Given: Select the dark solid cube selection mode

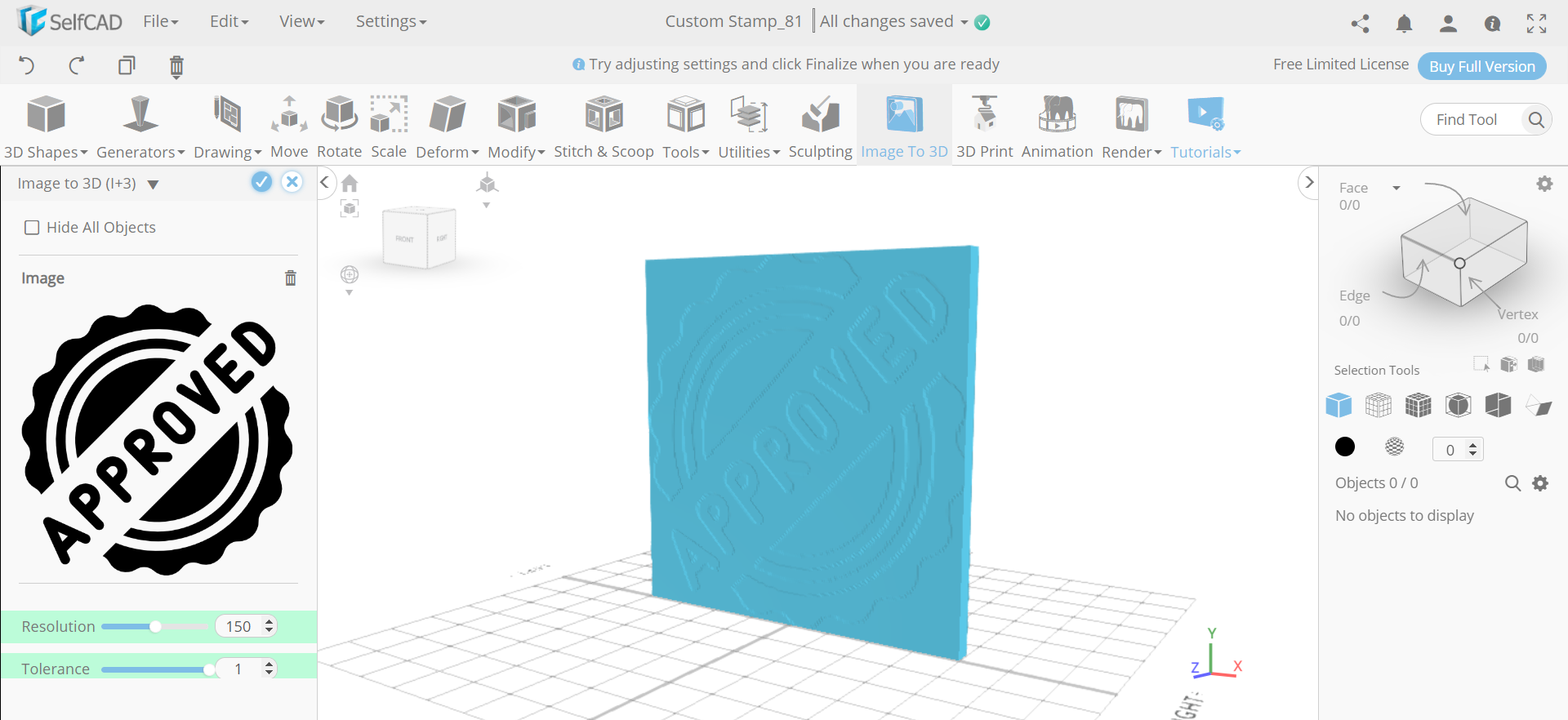Looking at the screenshot, I should pos(1459,405).
